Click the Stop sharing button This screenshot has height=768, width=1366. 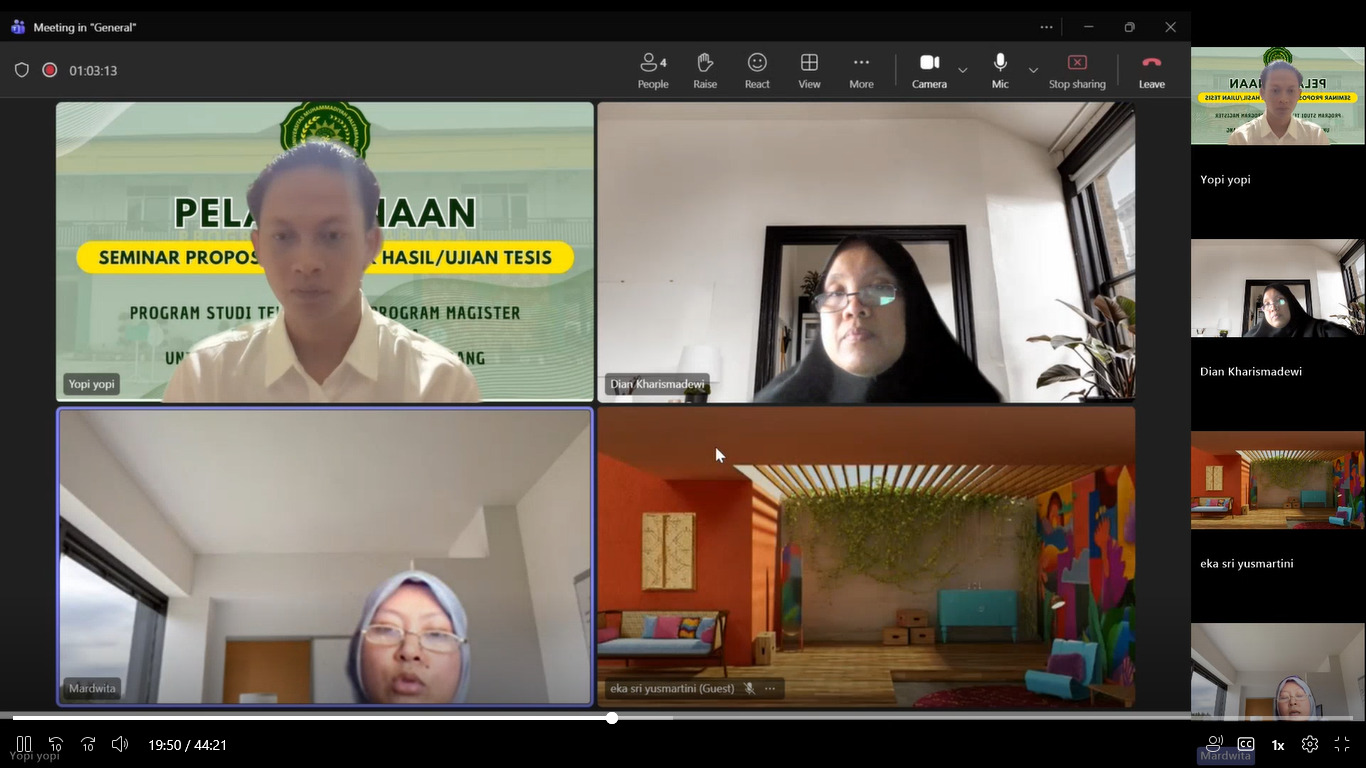coord(1077,70)
